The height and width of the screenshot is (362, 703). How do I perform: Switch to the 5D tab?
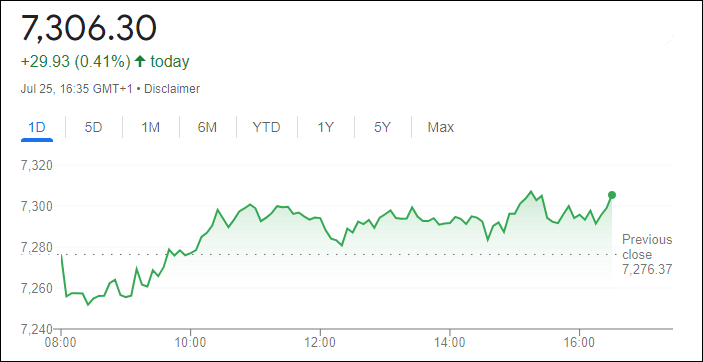click(x=94, y=127)
